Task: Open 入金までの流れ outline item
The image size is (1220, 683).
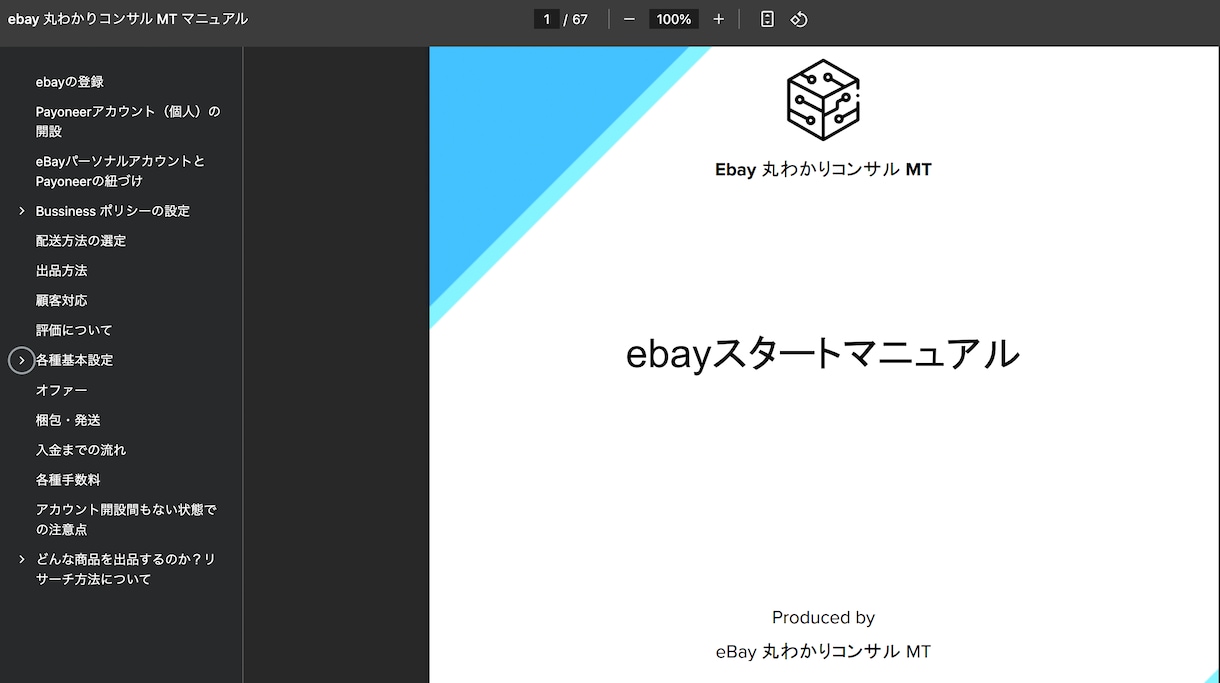Action: (x=81, y=450)
